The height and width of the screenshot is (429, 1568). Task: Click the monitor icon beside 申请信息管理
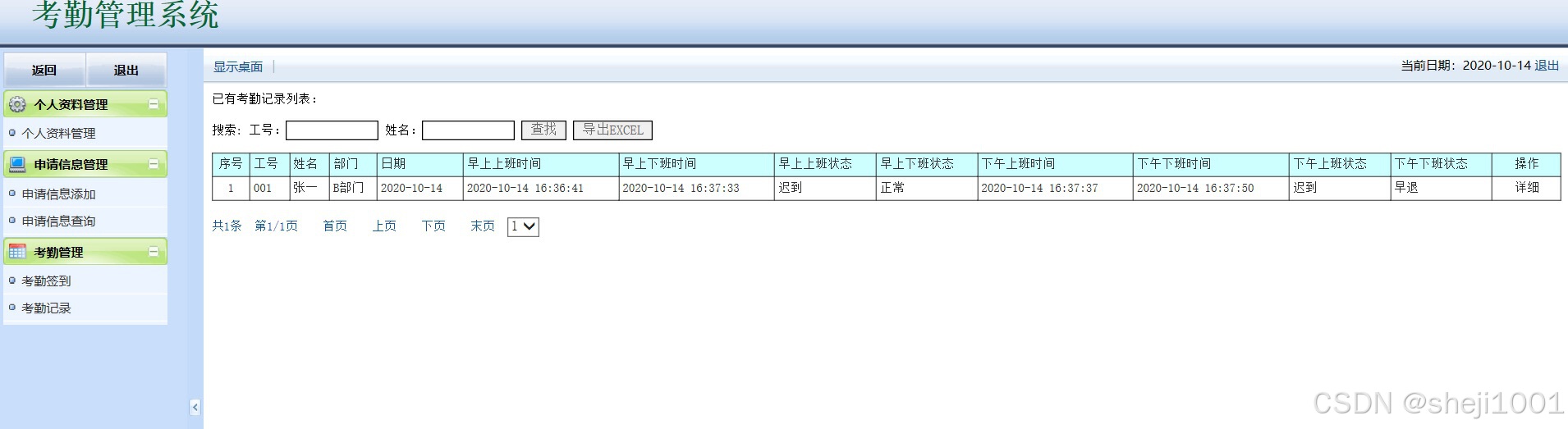click(x=17, y=164)
